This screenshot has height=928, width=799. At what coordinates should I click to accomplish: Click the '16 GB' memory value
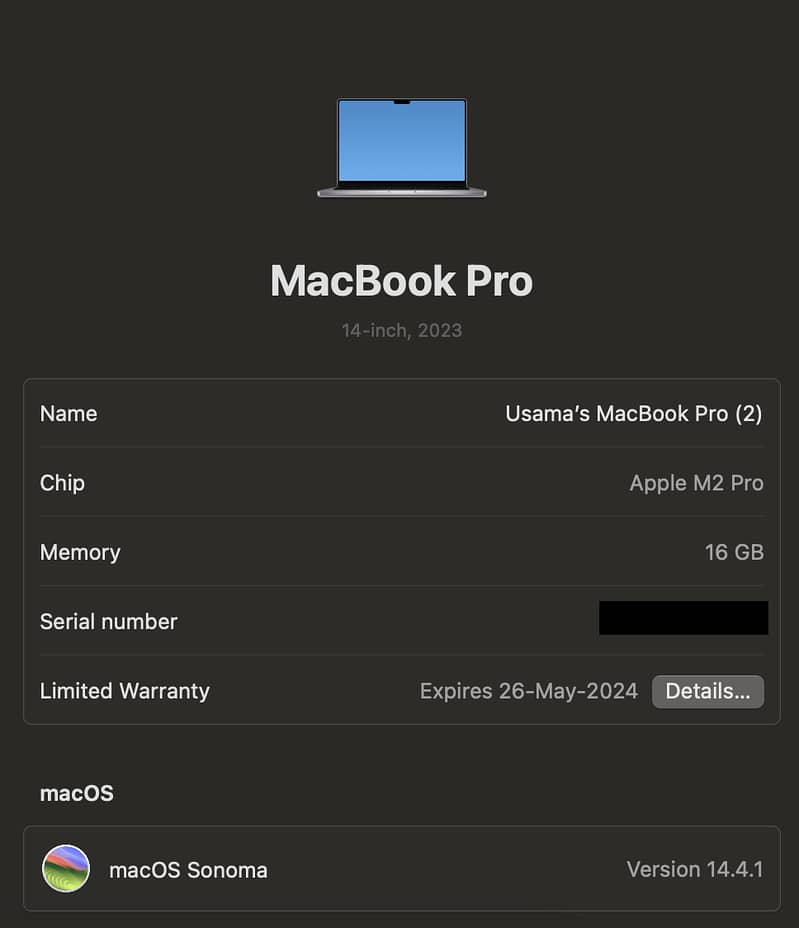tap(734, 552)
